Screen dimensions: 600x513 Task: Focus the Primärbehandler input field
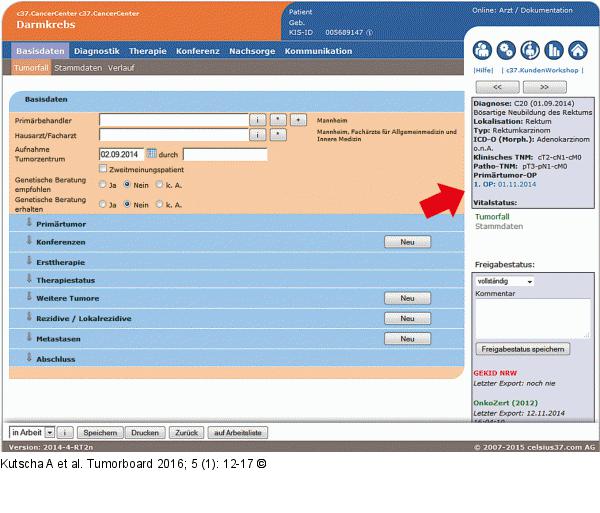pos(174,120)
